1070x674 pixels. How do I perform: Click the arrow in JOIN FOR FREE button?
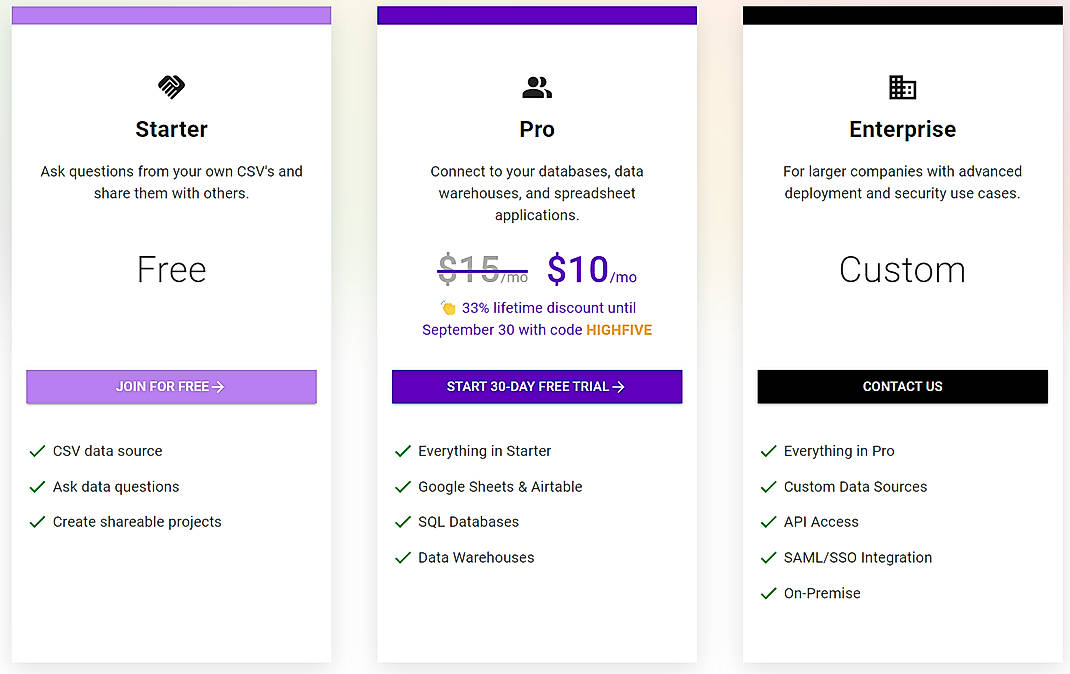pos(217,387)
